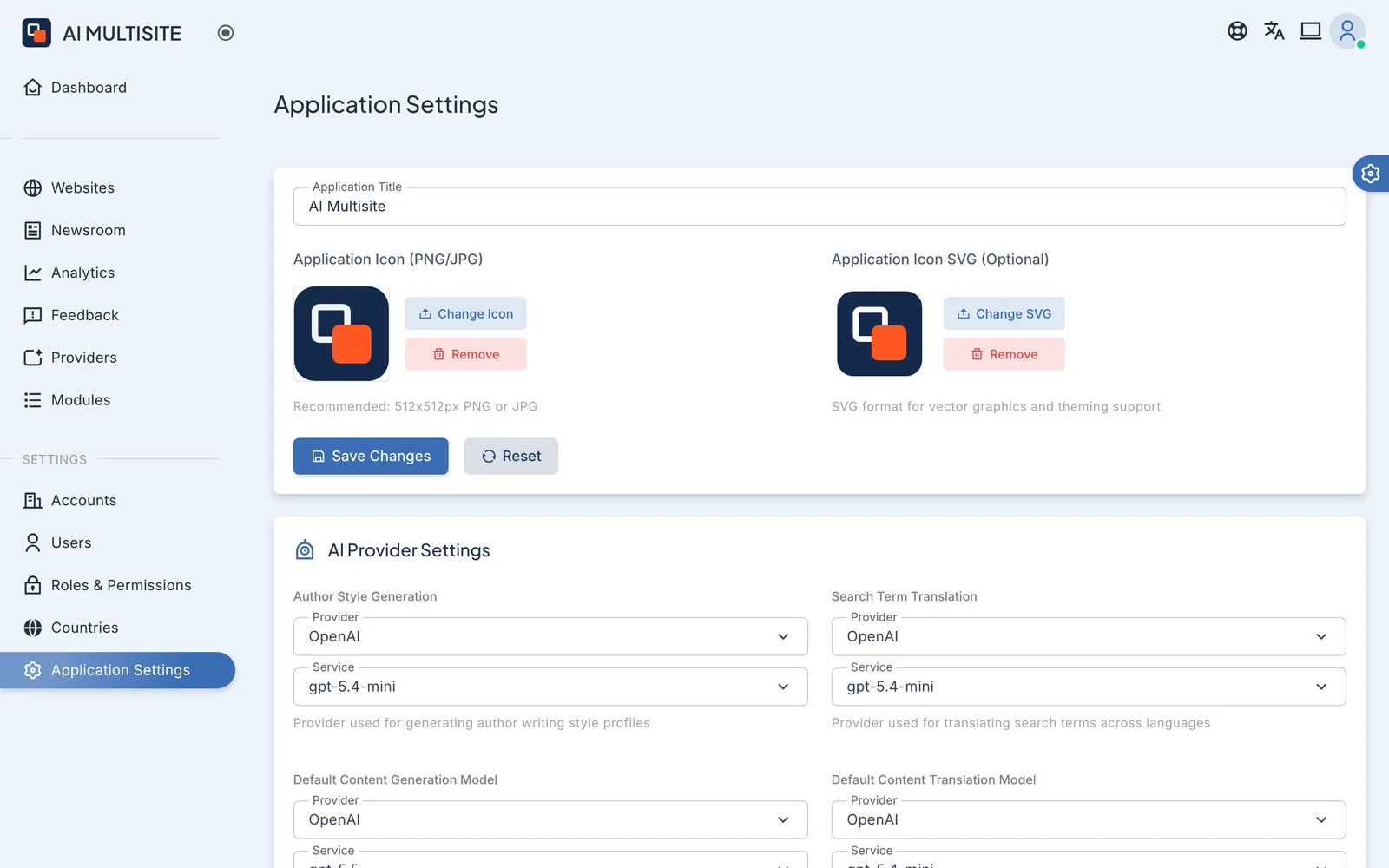Image resolution: width=1389 pixels, height=868 pixels.
Task: Open the help lifebuoy icon
Action: (1237, 31)
